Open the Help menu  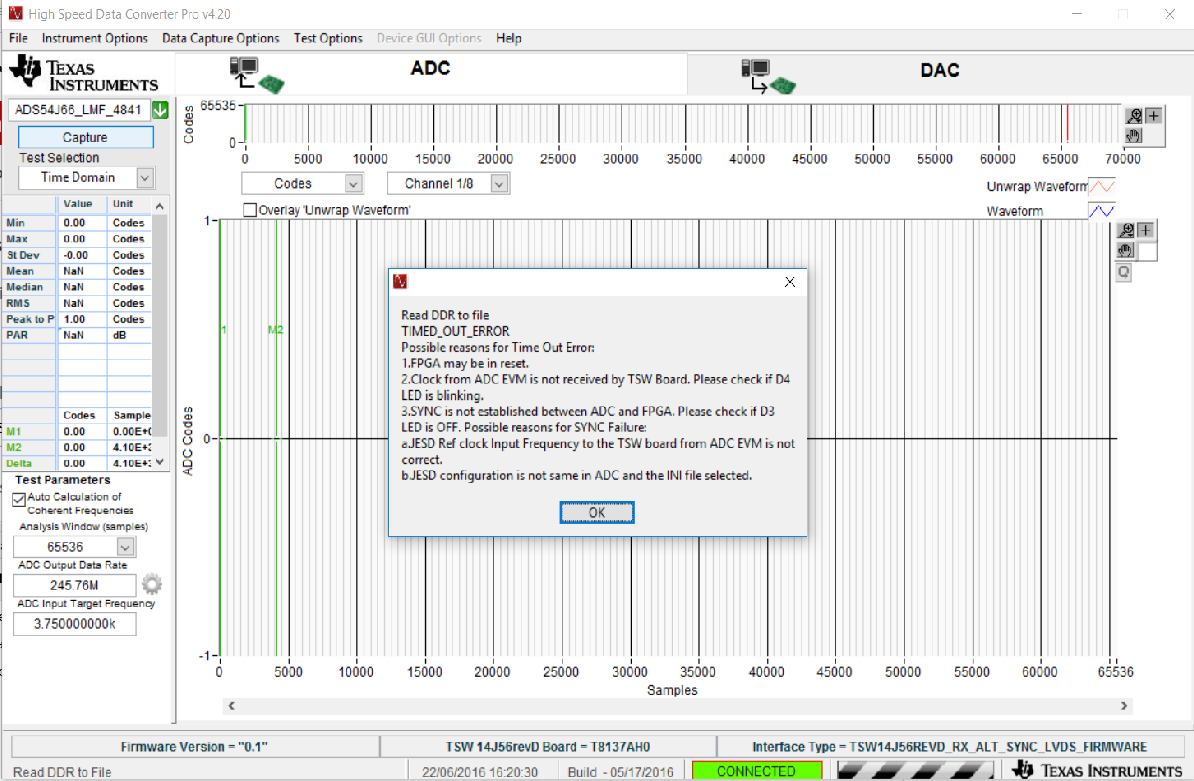pyautogui.click(x=509, y=38)
